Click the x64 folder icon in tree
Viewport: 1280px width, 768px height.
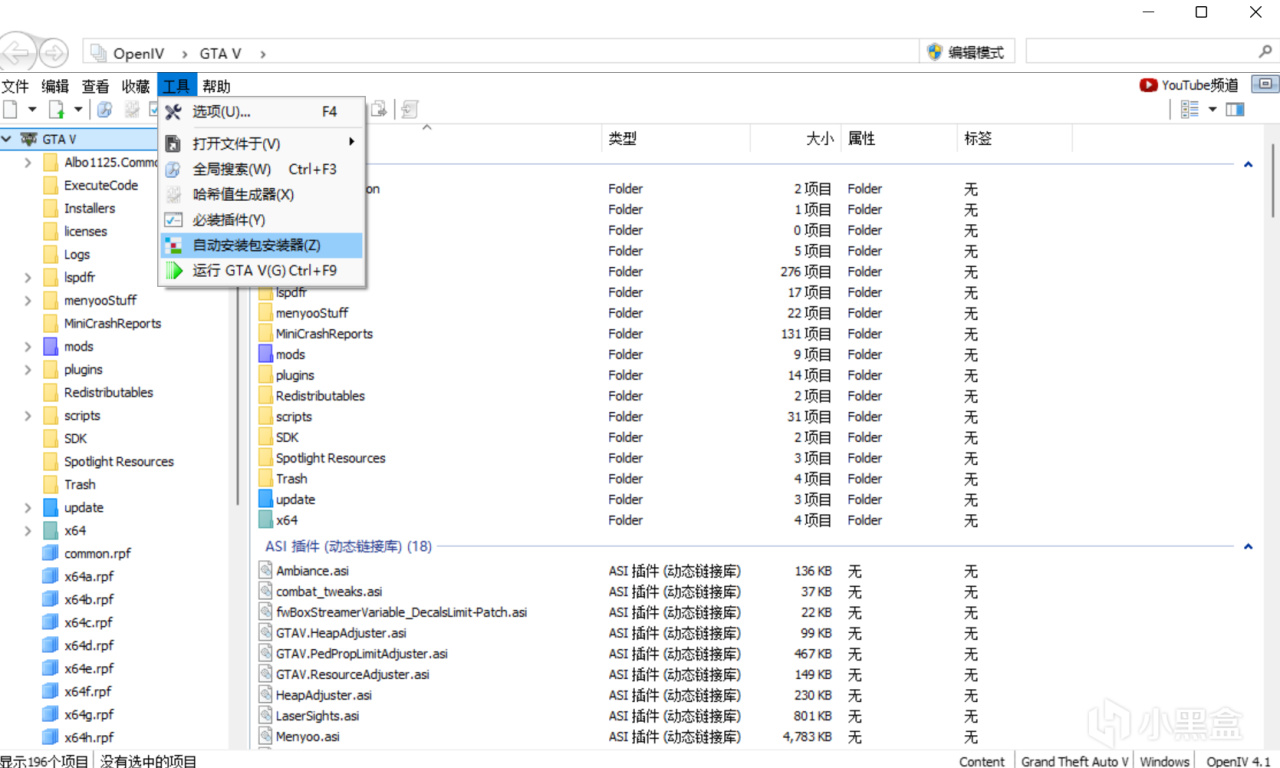(51, 531)
